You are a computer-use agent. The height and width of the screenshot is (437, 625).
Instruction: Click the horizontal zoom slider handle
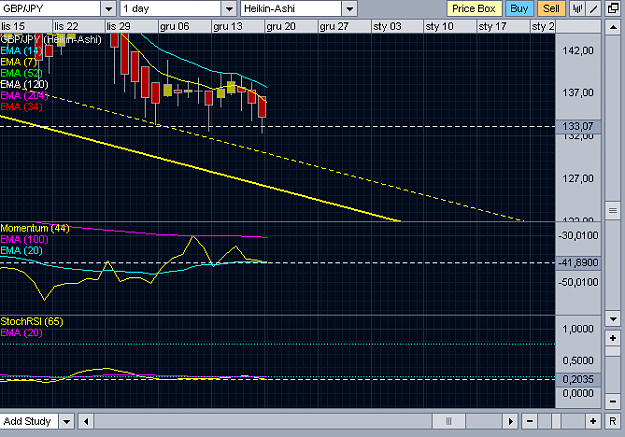pos(556,421)
